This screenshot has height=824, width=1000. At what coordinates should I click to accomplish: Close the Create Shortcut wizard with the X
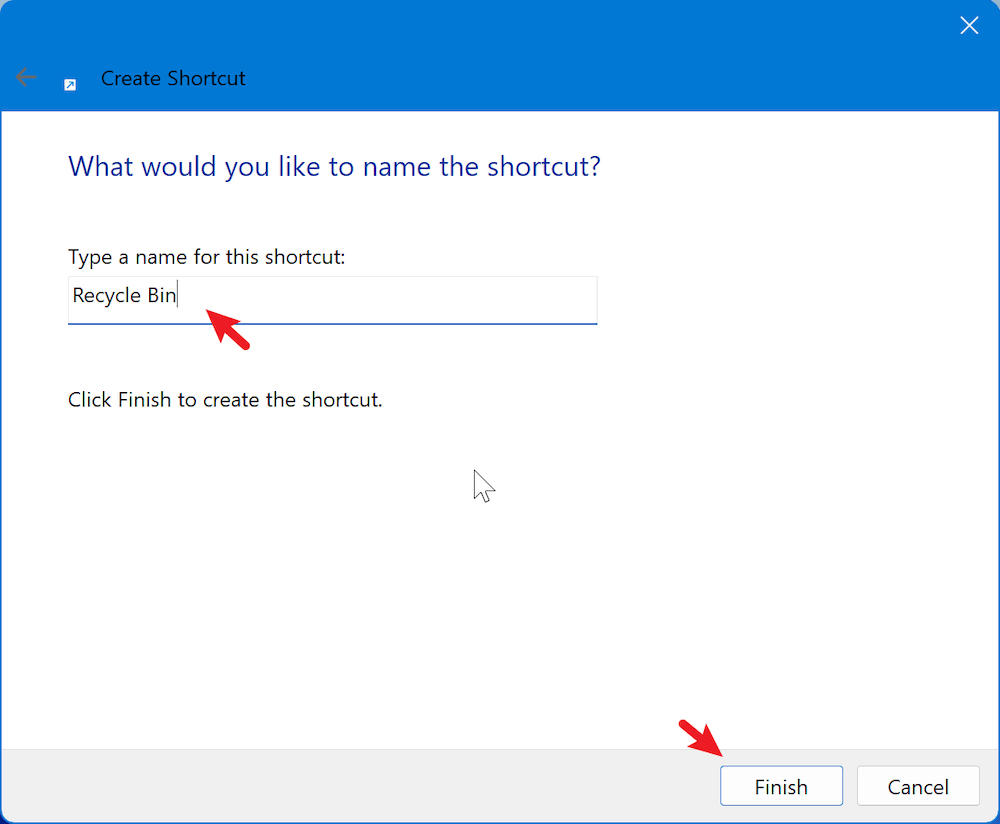pos(969,25)
